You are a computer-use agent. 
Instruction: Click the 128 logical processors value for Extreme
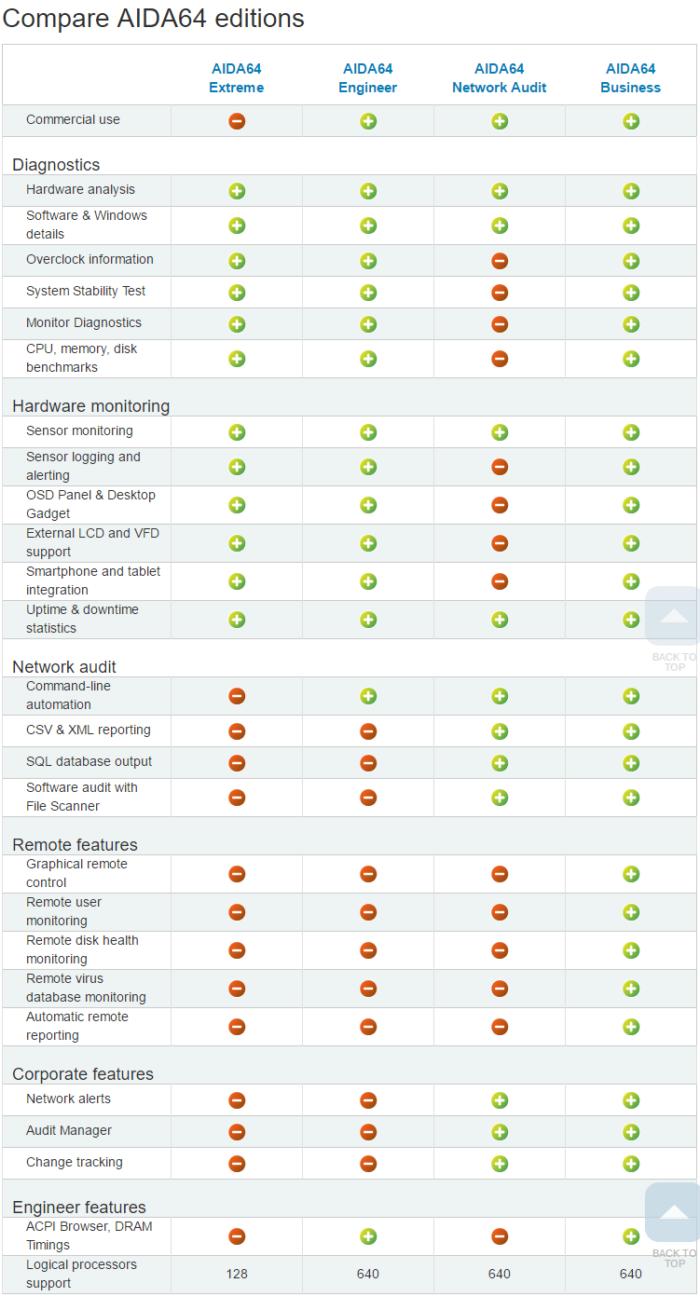237,1274
